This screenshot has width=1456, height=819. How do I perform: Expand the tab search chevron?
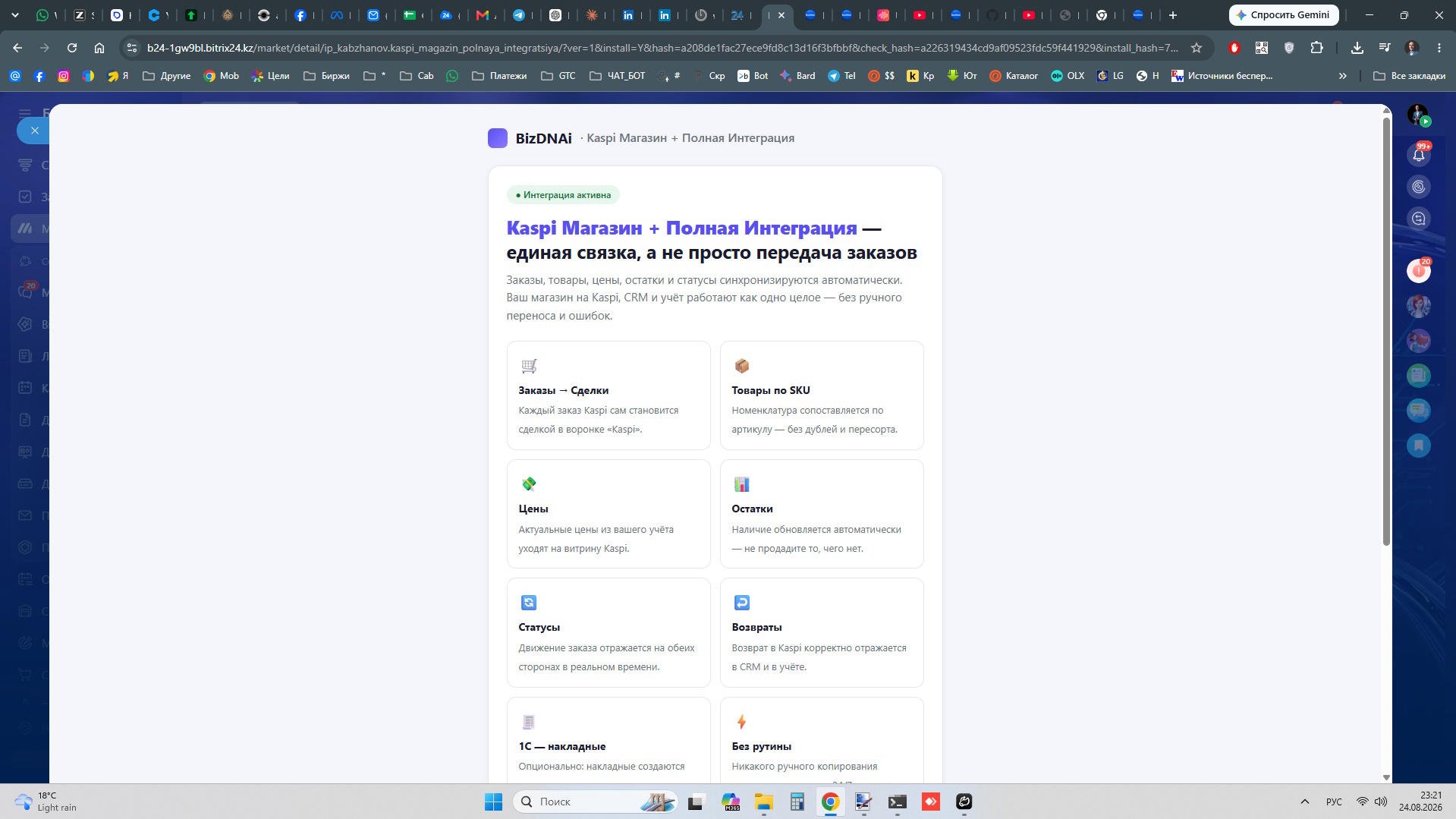(15, 15)
